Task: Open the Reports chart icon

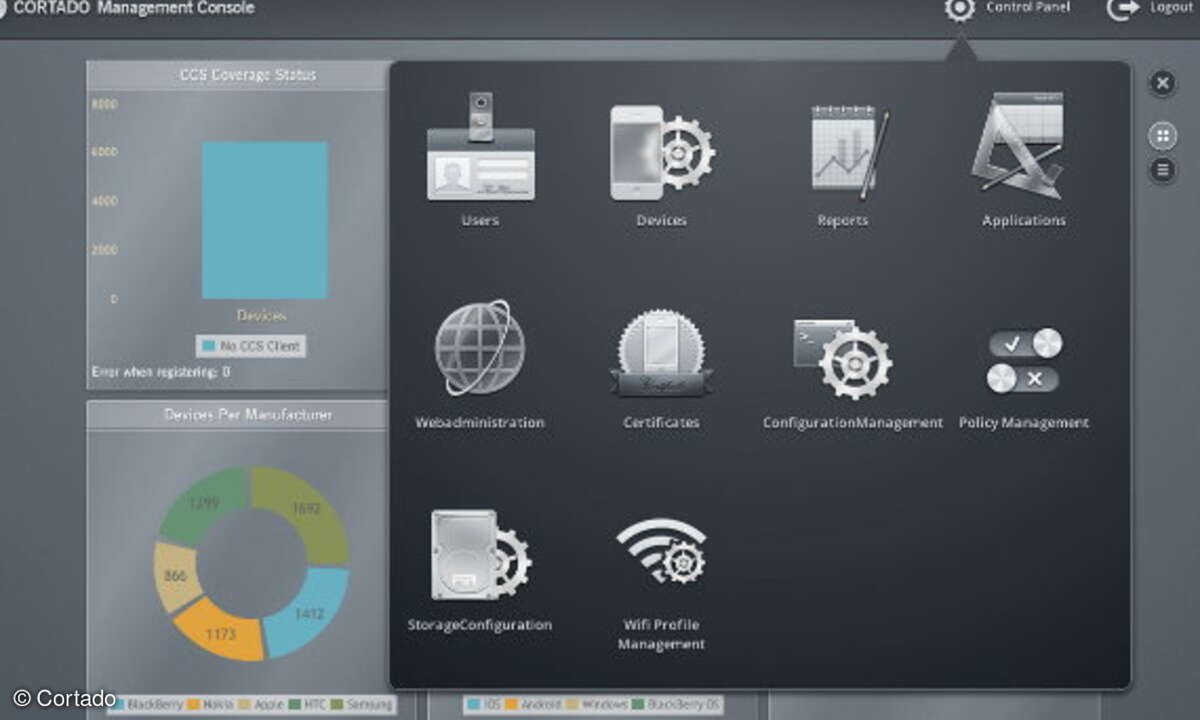Action: point(848,153)
